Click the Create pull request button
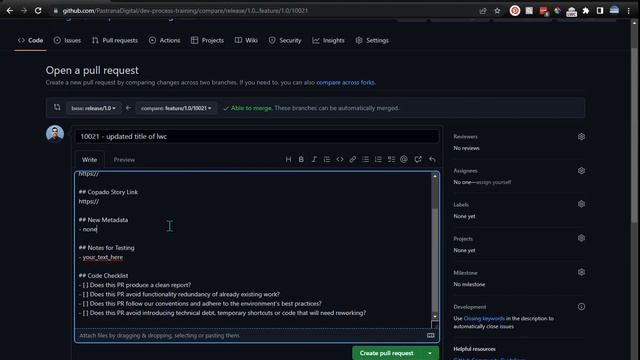 click(x=387, y=353)
